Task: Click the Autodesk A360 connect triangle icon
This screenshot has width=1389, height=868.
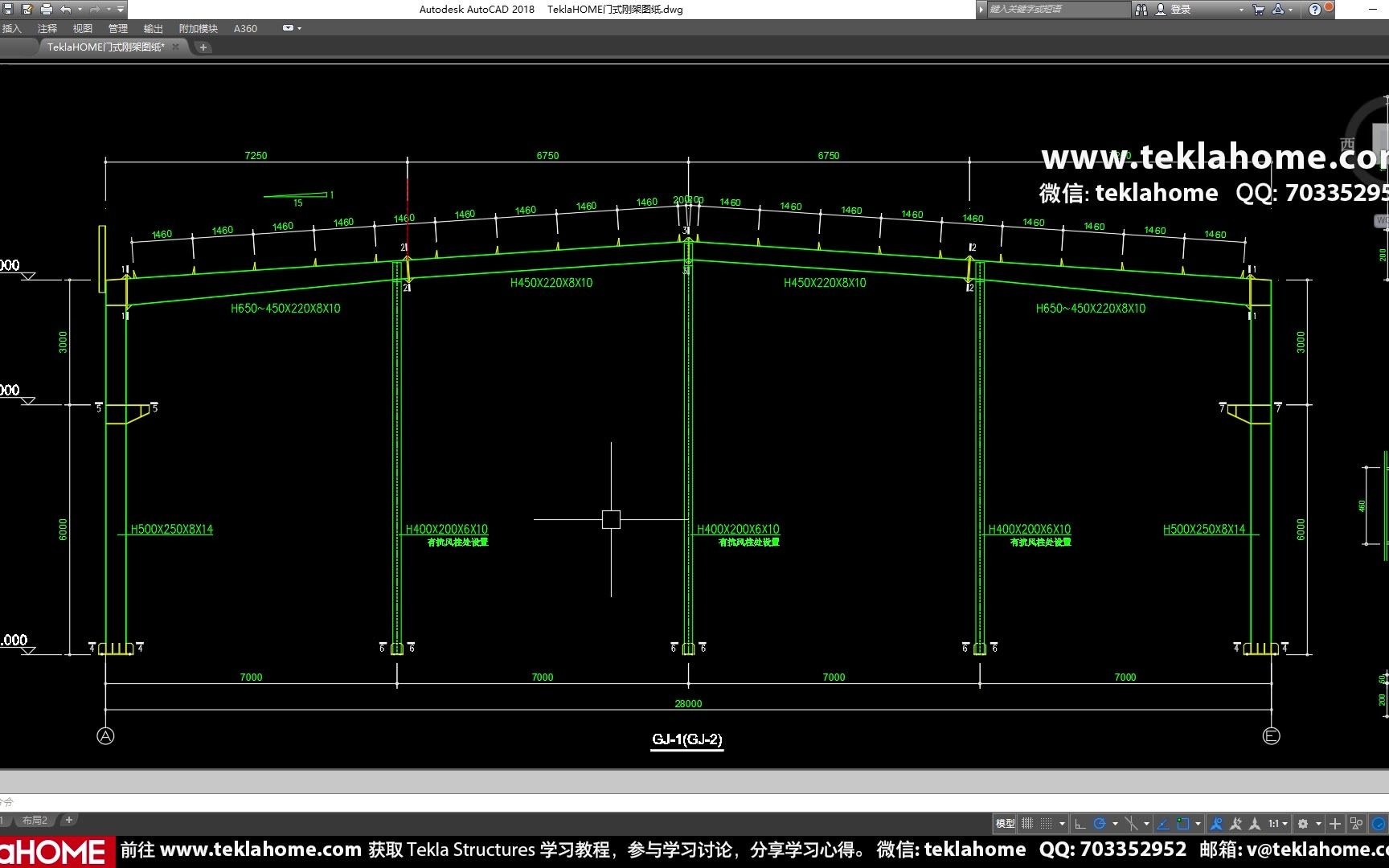Action: tap(1278, 10)
